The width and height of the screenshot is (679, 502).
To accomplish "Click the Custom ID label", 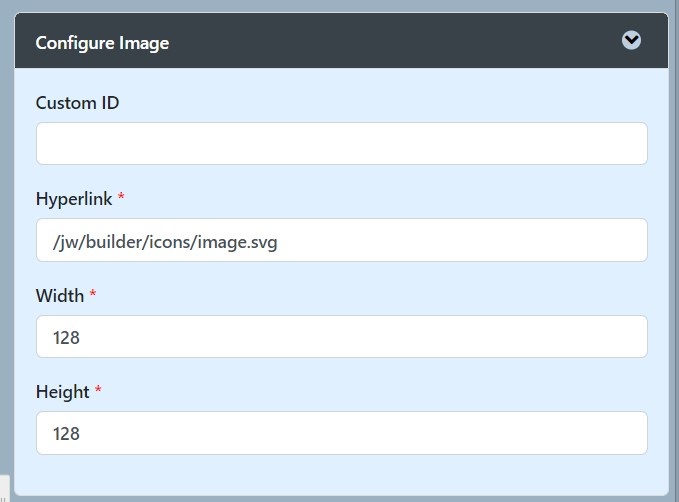I will (77, 103).
